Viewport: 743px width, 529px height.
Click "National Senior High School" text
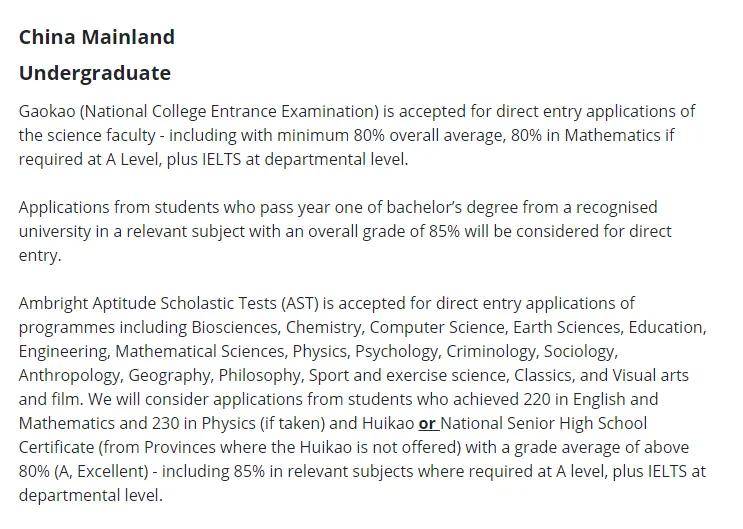(544, 423)
